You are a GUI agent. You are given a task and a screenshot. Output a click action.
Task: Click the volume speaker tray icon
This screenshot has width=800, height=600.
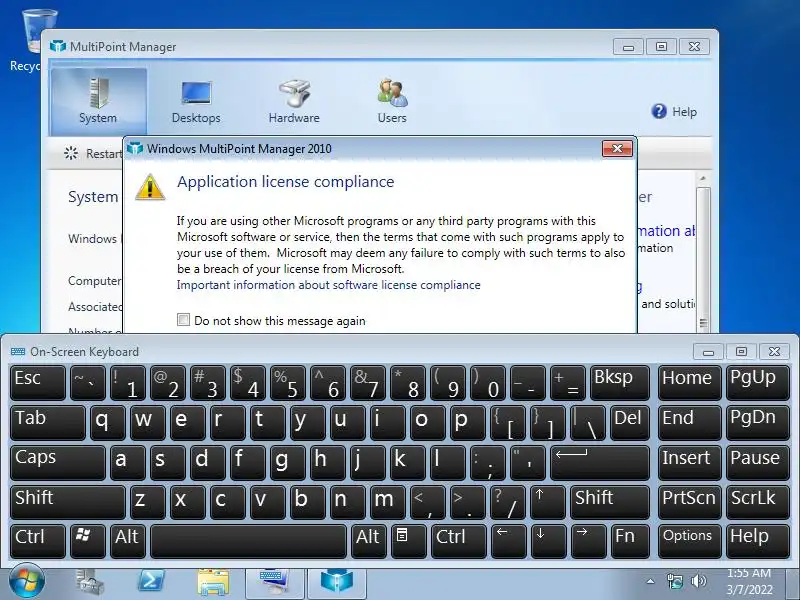698,581
